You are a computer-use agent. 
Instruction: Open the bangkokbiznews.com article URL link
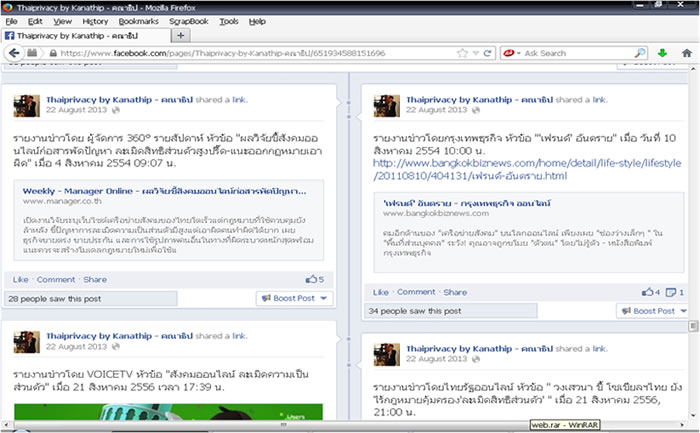[x=527, y=169]
